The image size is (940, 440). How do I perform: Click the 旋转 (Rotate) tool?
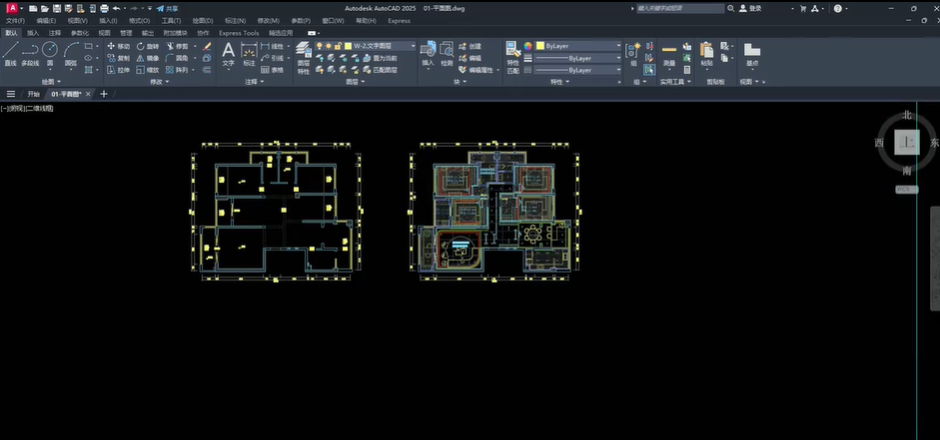147,46
